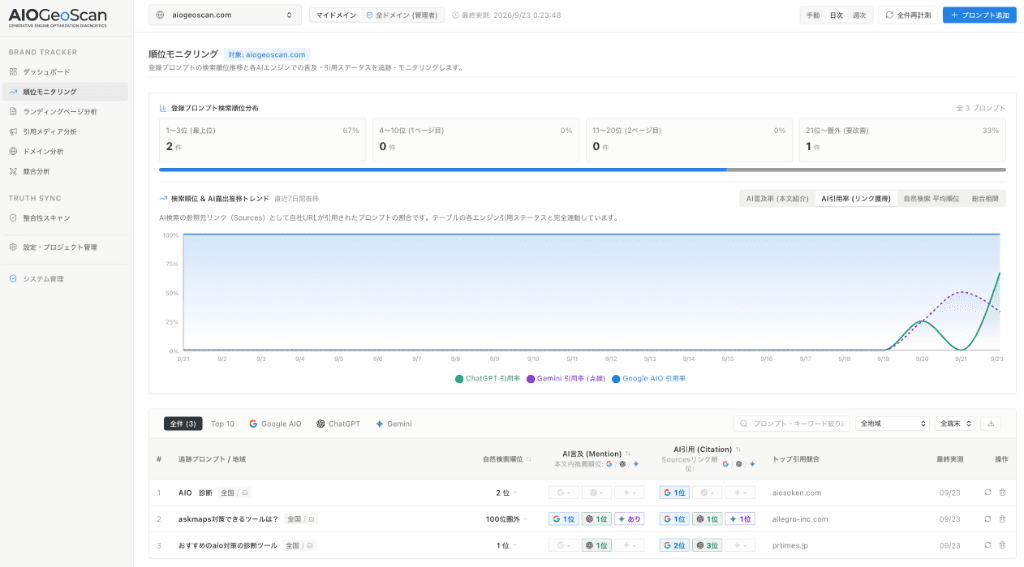The height and width of the screenshot is (567, 1024).
Task: Click in プロンプト・キーワード search field
Action: pyautogui.click(x=792, y=423)
